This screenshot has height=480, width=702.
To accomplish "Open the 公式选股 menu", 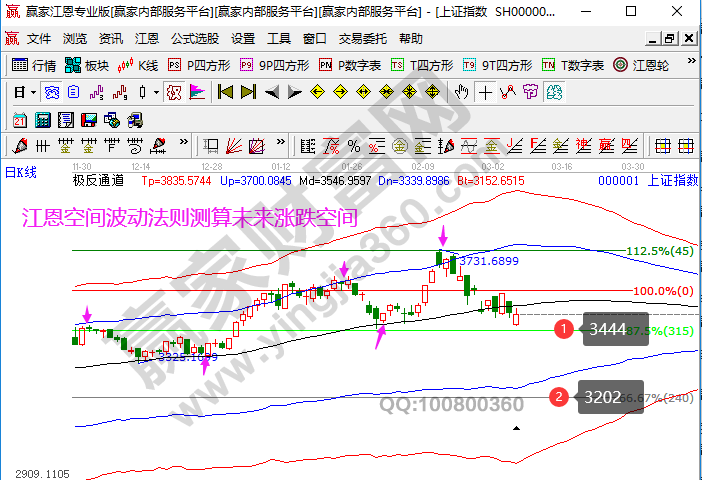I will point(194,39).
